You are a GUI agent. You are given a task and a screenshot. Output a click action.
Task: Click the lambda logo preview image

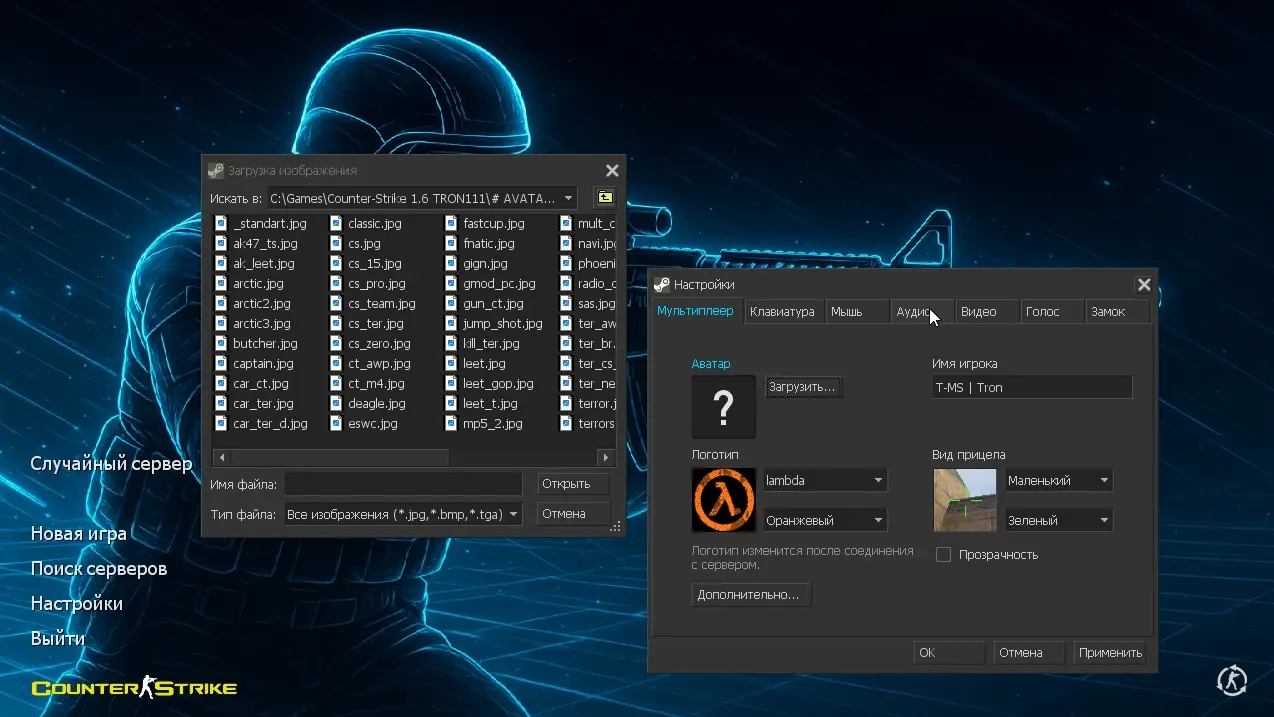[723, 500]
